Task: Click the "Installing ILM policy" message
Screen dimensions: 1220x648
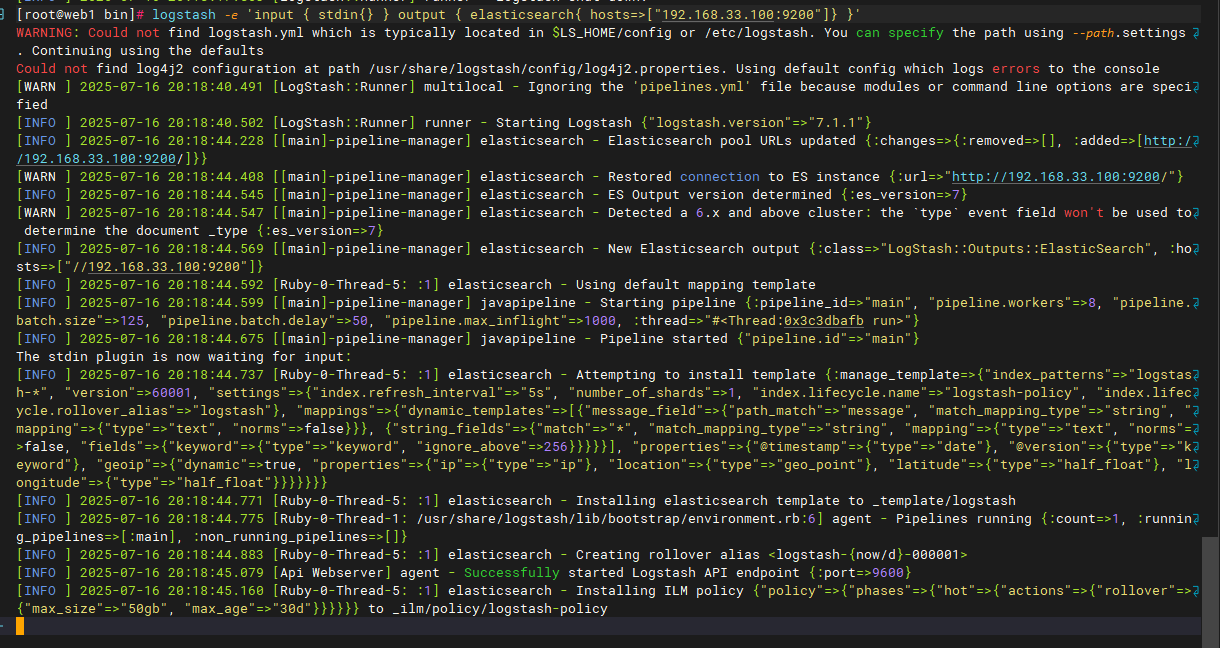Action: tap(660, 591)
